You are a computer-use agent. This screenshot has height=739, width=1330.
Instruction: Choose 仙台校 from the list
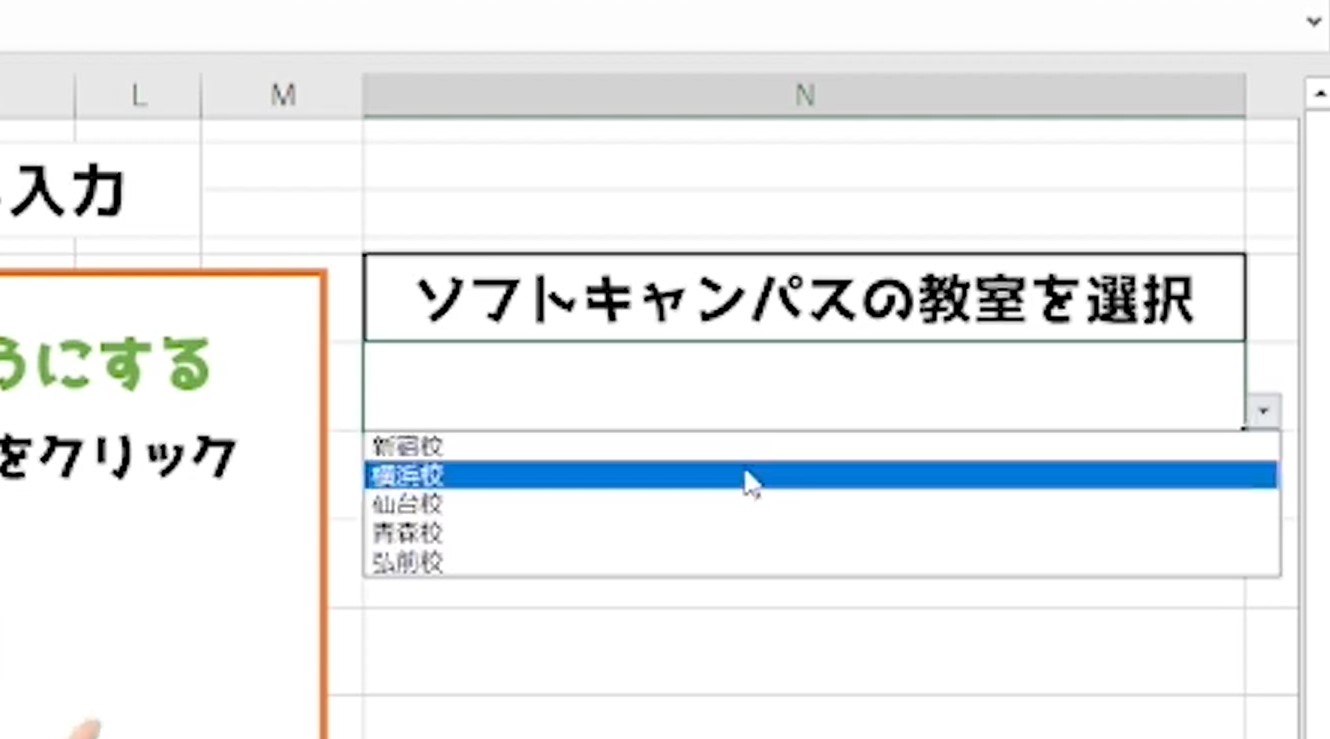[x=821, y=503]
